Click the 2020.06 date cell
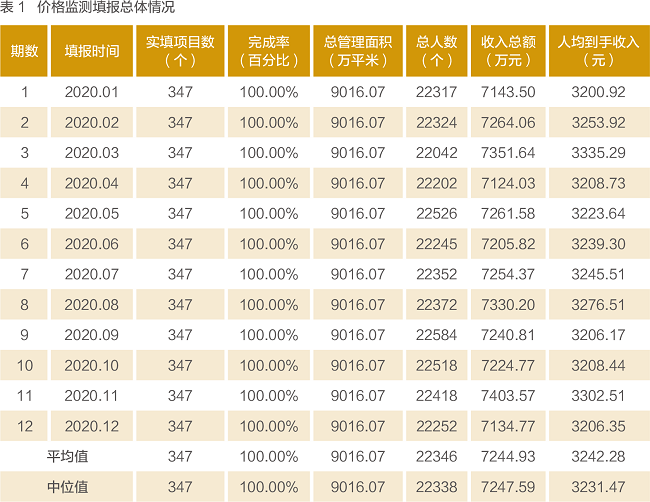Image resolution: width=650 pixels, height=502 pixels. [x=91, y=244]
